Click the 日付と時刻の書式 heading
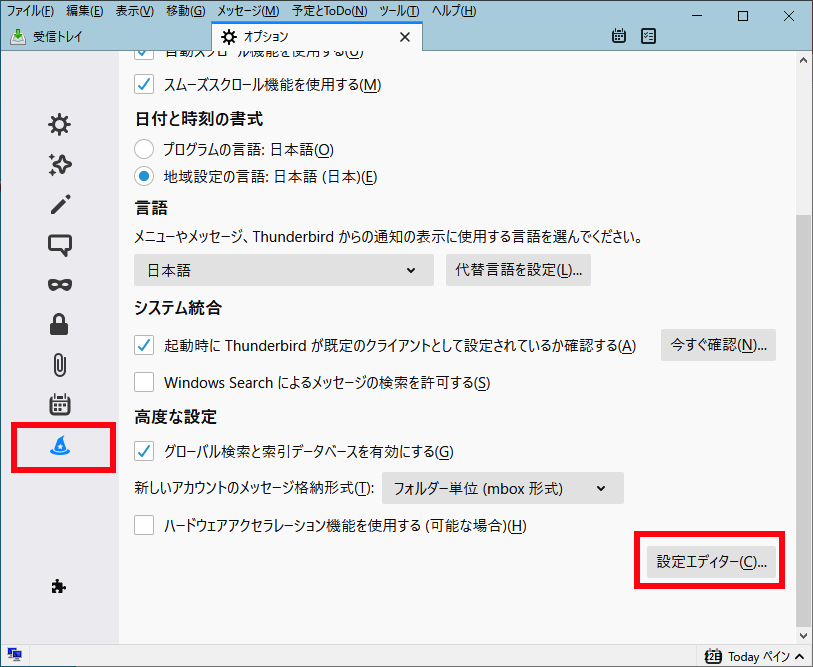Viewport: 813px width, 667px height. click(199, 119)
